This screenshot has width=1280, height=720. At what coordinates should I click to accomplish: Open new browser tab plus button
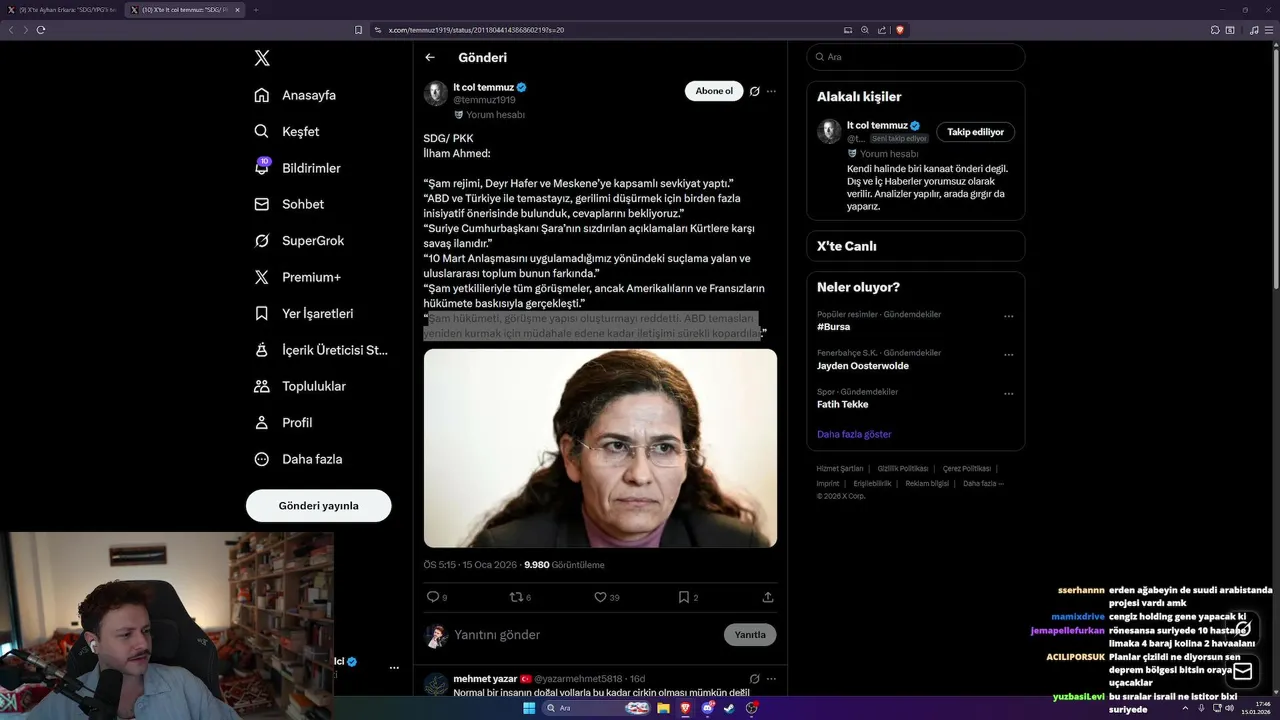[256, 10]
